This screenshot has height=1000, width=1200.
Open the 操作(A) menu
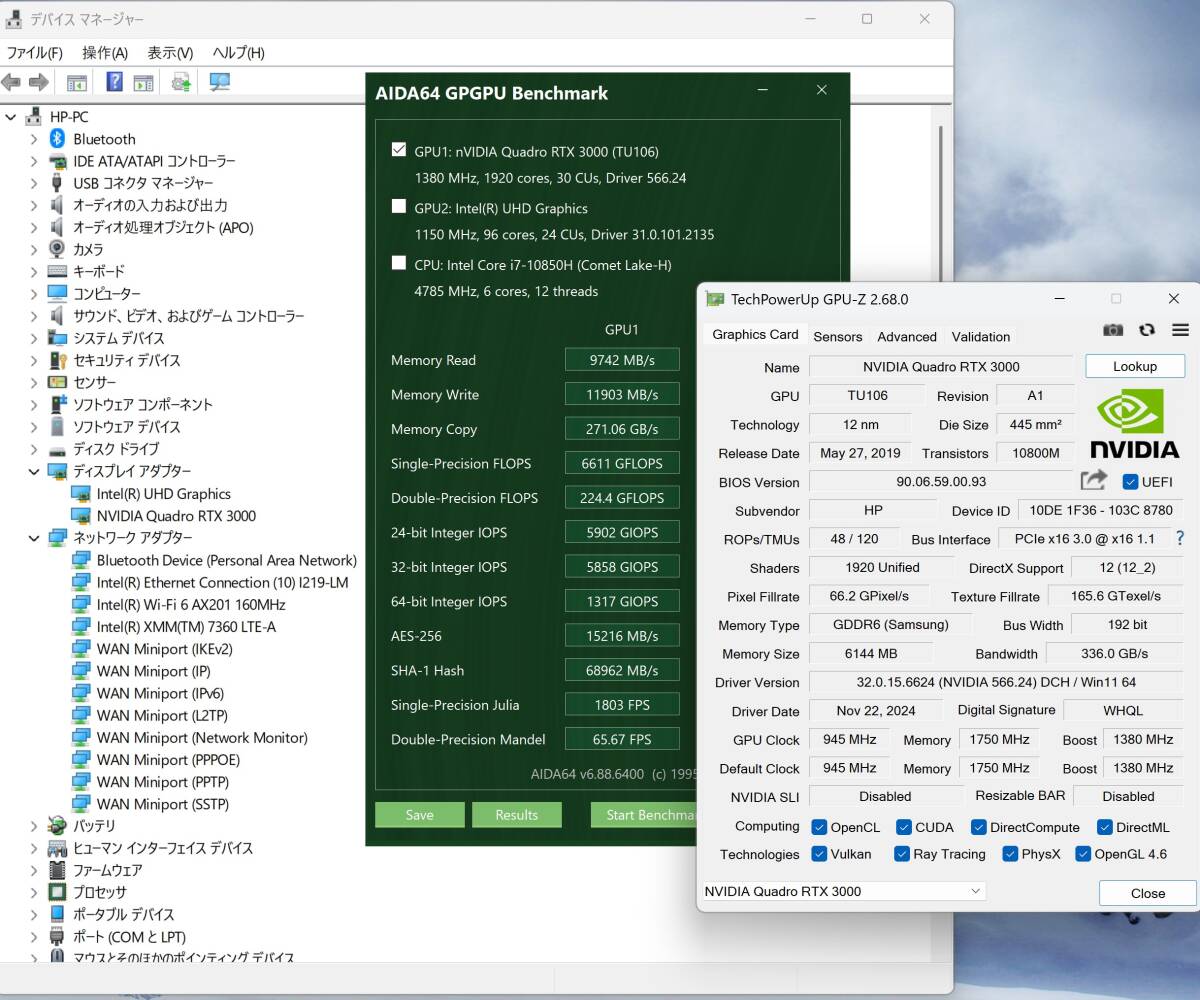point(104,53)
